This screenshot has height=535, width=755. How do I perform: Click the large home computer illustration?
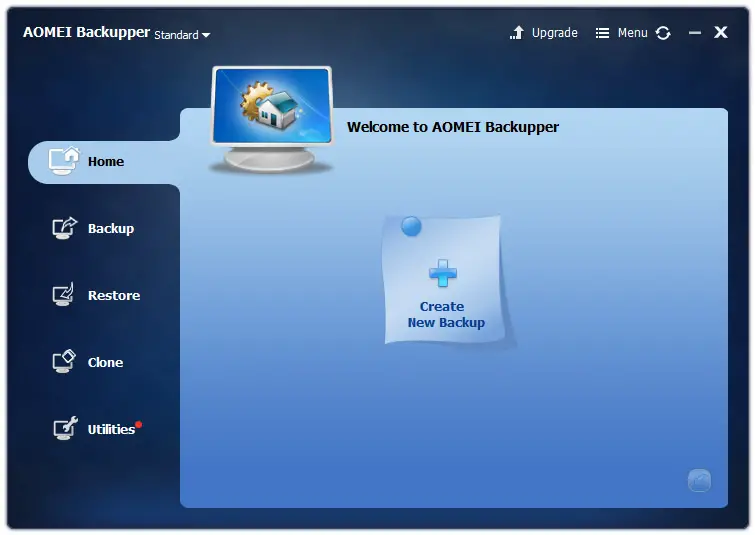(272, 119)
